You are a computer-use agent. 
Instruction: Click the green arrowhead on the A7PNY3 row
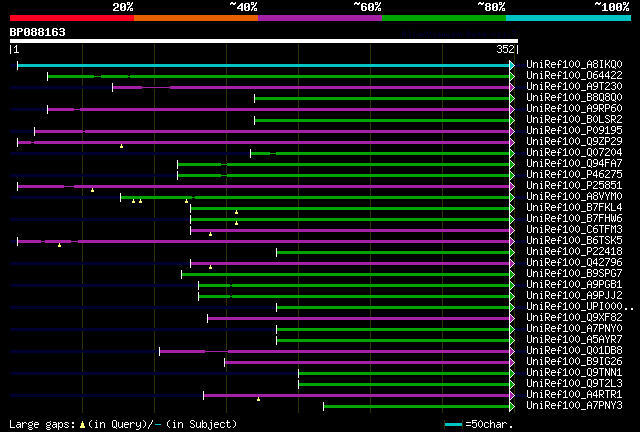click(x=512, y=407)
